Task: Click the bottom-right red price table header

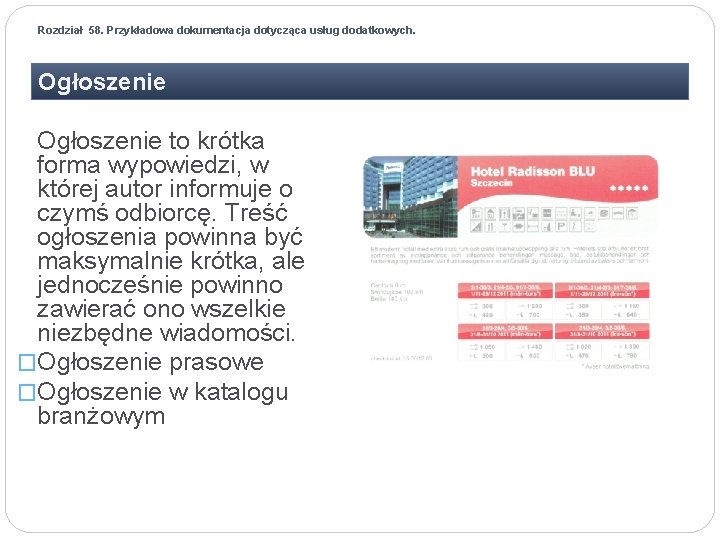Action: (602, 331)
